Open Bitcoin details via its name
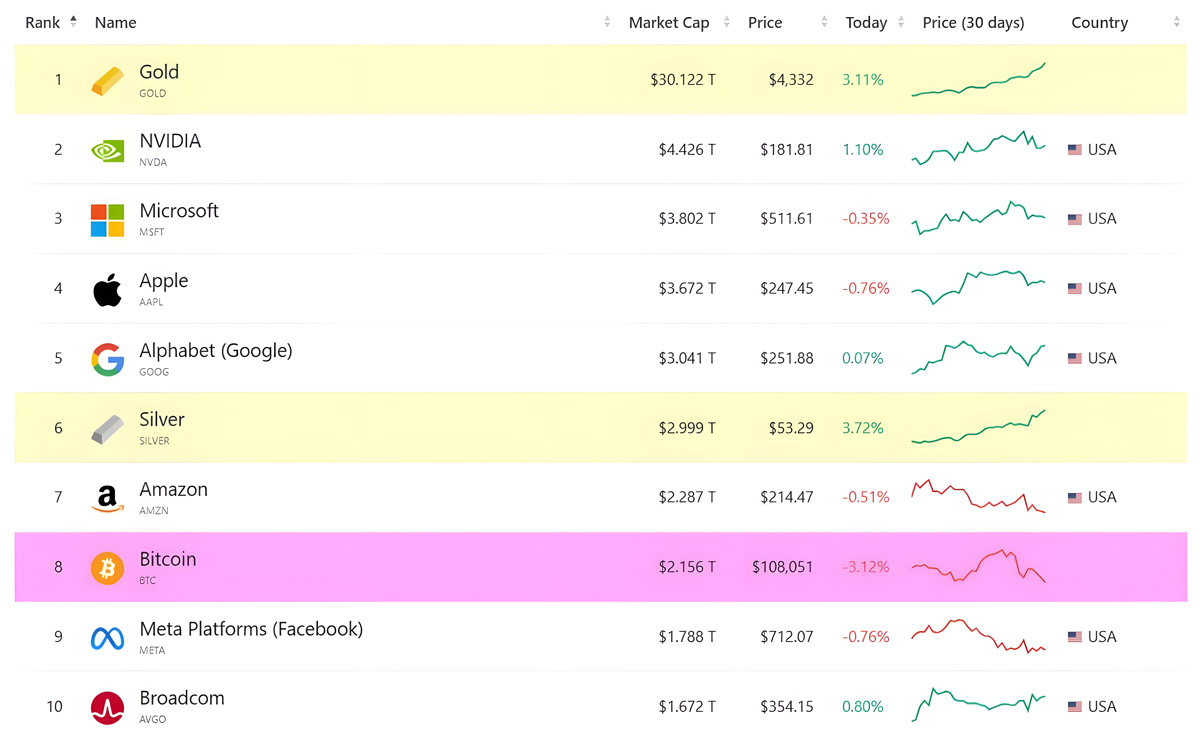Image resolution: width=1200 pixels, height=731 pixels. pos(168,559)
